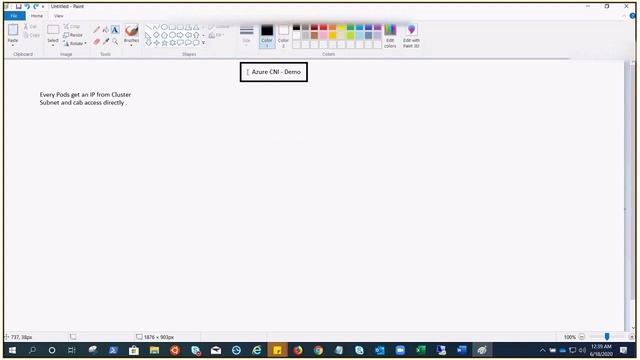Click the zoom out minus button
The image size is (640, 360).
pos(582,337)
